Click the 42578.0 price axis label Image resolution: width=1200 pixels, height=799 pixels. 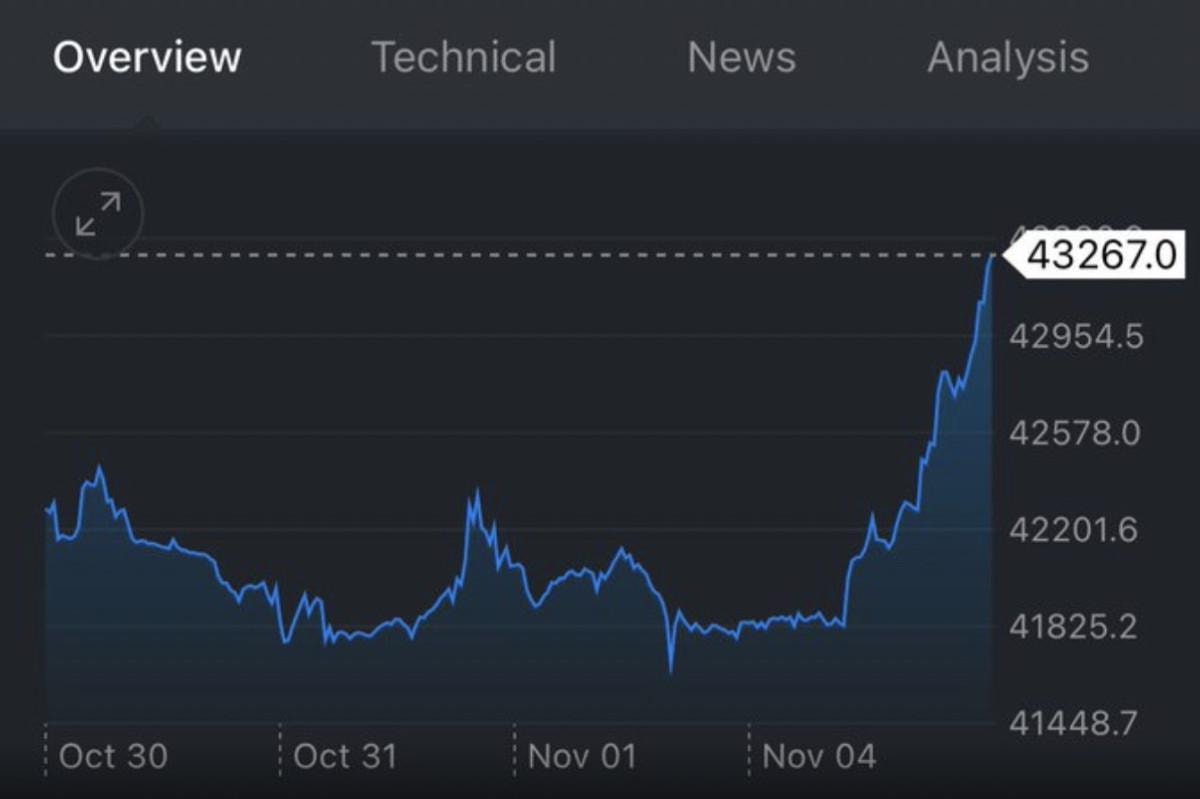[x=1075, y=433]
